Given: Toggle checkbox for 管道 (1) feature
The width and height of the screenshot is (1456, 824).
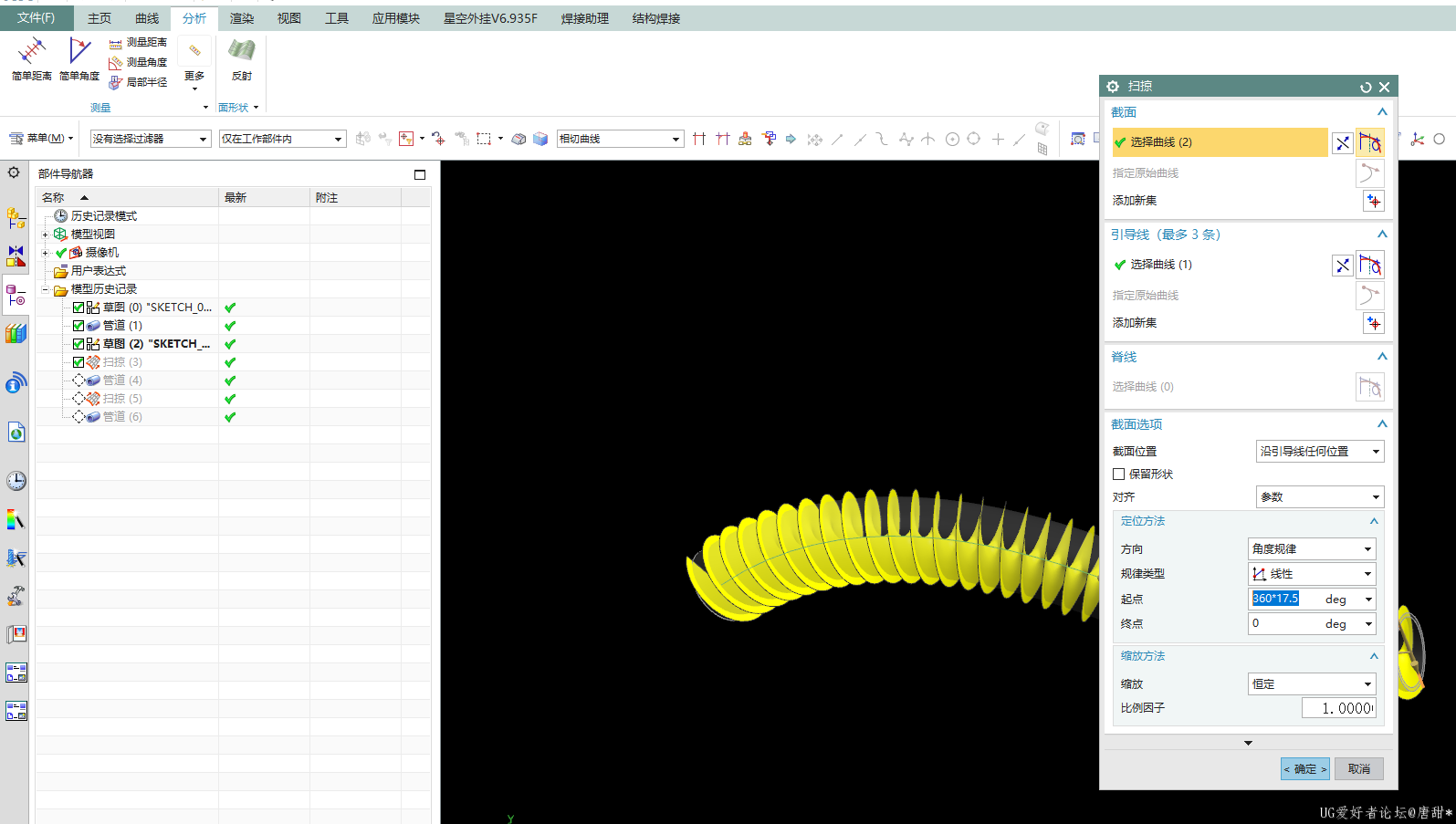Looking at the screenshot, I should point(79,326).
